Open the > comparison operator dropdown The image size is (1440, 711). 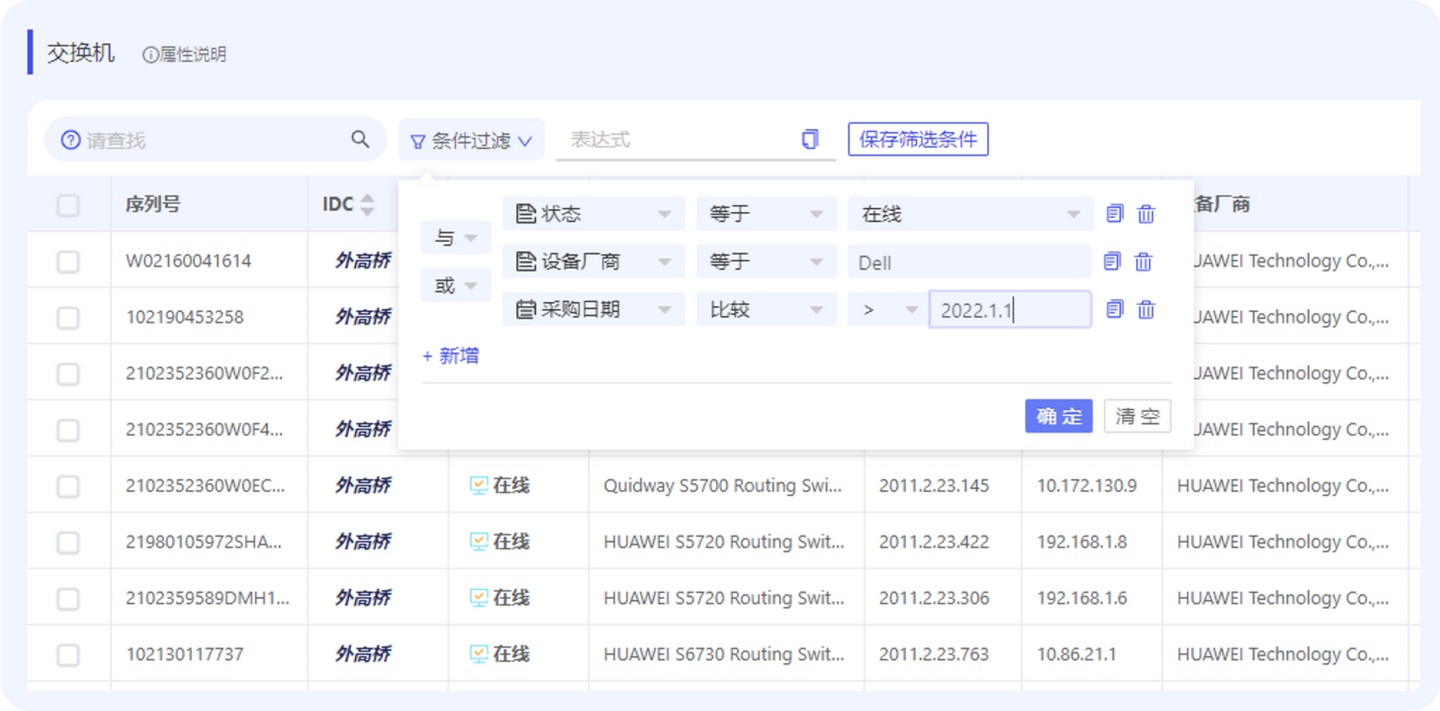point(887,309)
